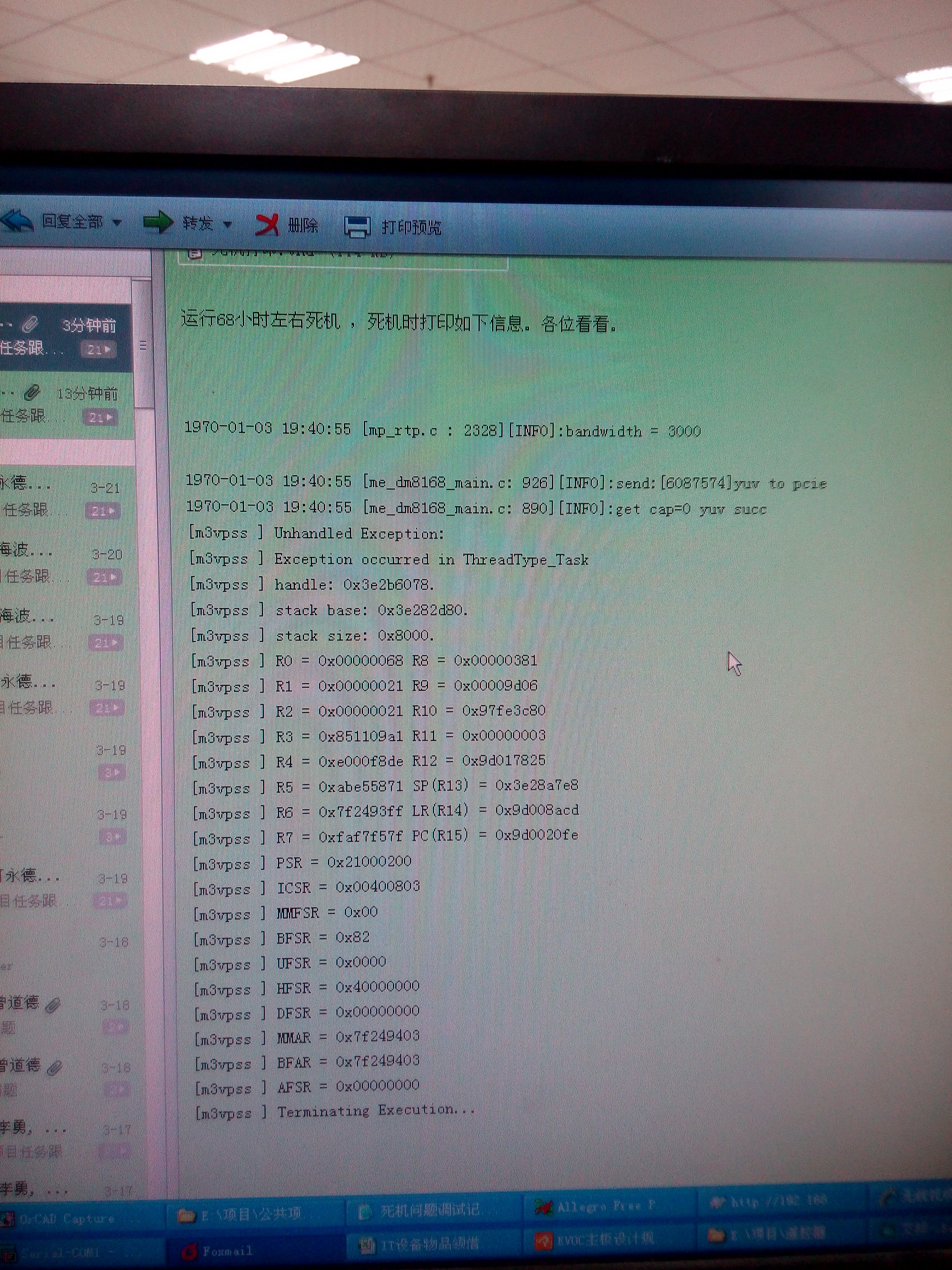Click the Print Preview (打印预览) printer icon
The height and width of the screenshot is (1270, 952).
coord(358,227)
